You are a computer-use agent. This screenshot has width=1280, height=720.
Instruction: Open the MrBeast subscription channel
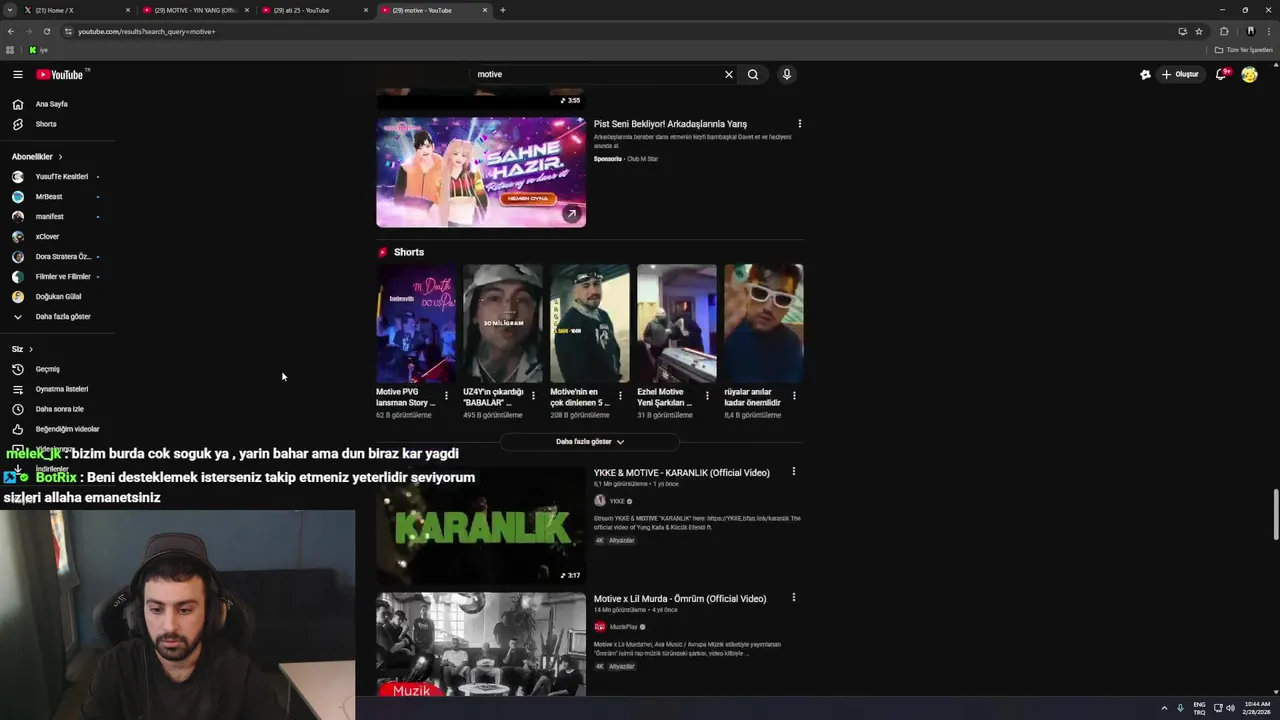(48, 196)
